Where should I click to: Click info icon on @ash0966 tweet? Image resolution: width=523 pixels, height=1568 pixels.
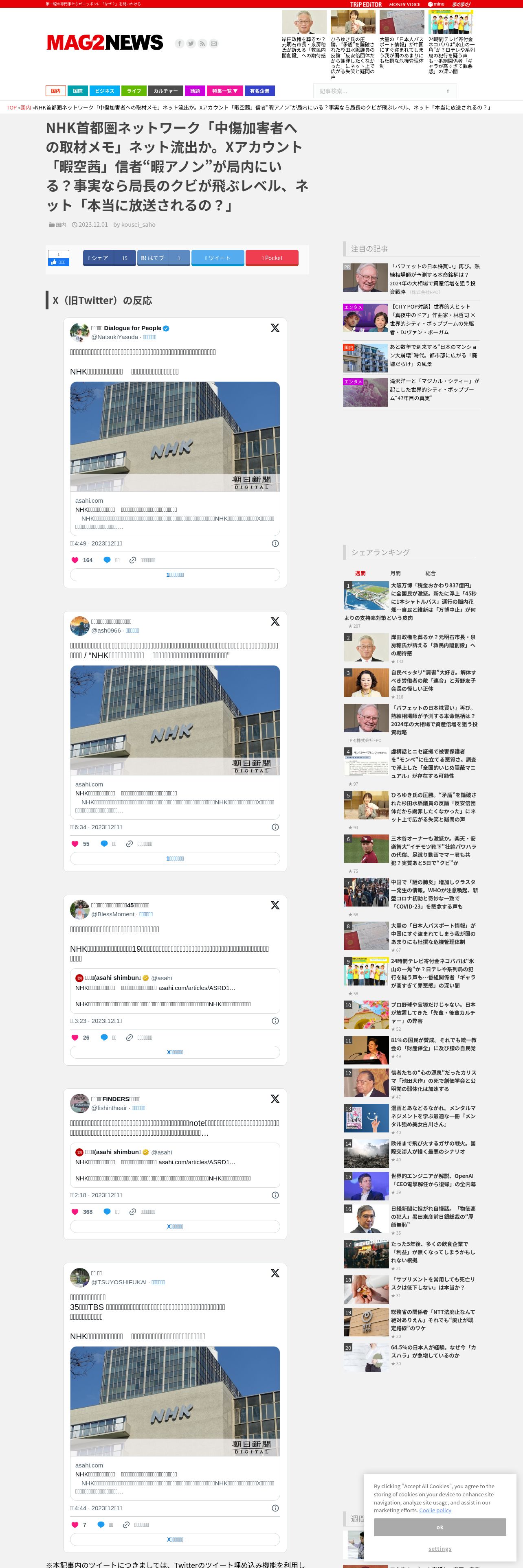(x=275, y=827)
